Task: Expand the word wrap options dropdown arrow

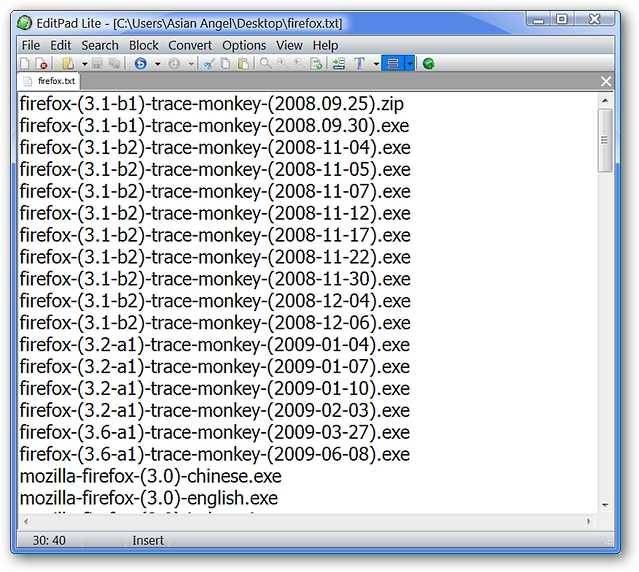Action: [410, 64]
